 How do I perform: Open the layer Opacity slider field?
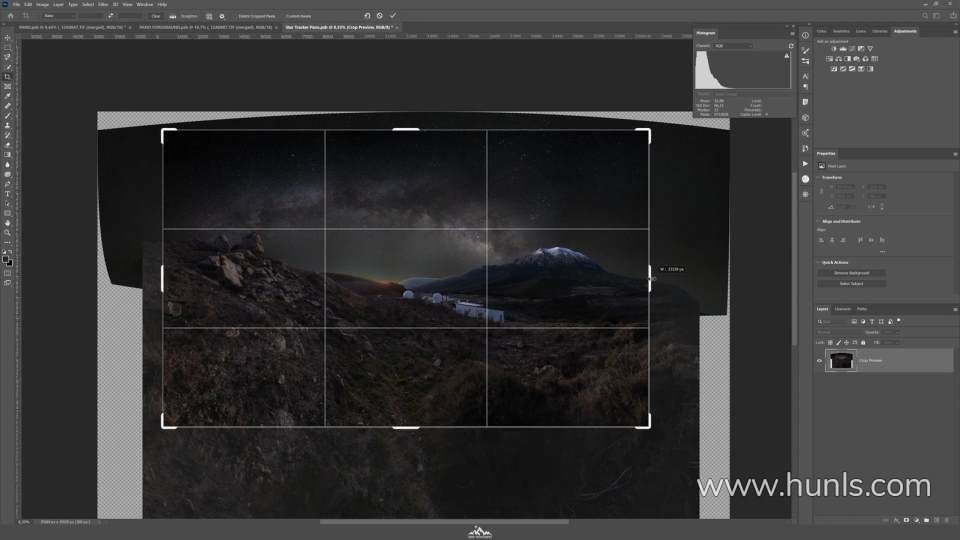pos(891,332)
